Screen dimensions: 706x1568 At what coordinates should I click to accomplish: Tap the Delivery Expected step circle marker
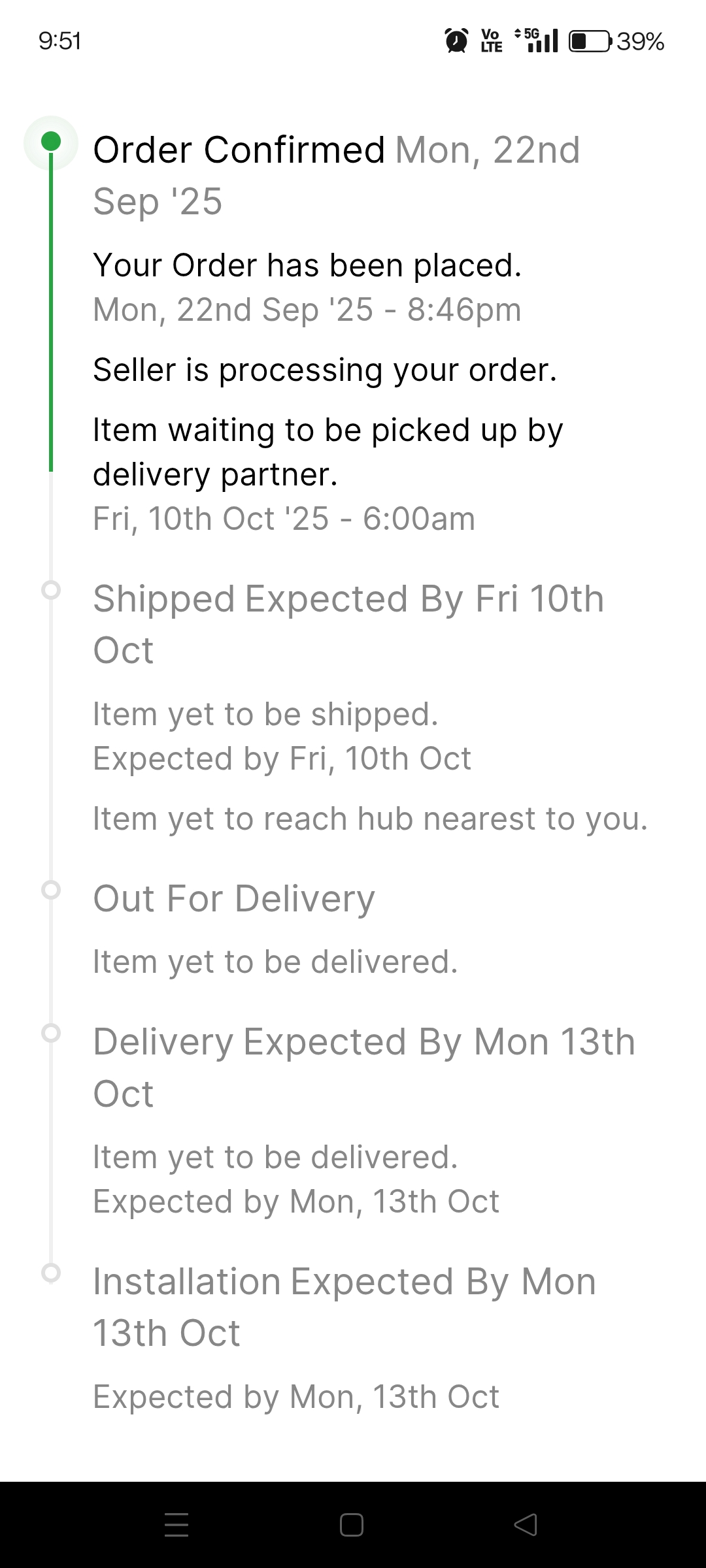(51, 1033)
